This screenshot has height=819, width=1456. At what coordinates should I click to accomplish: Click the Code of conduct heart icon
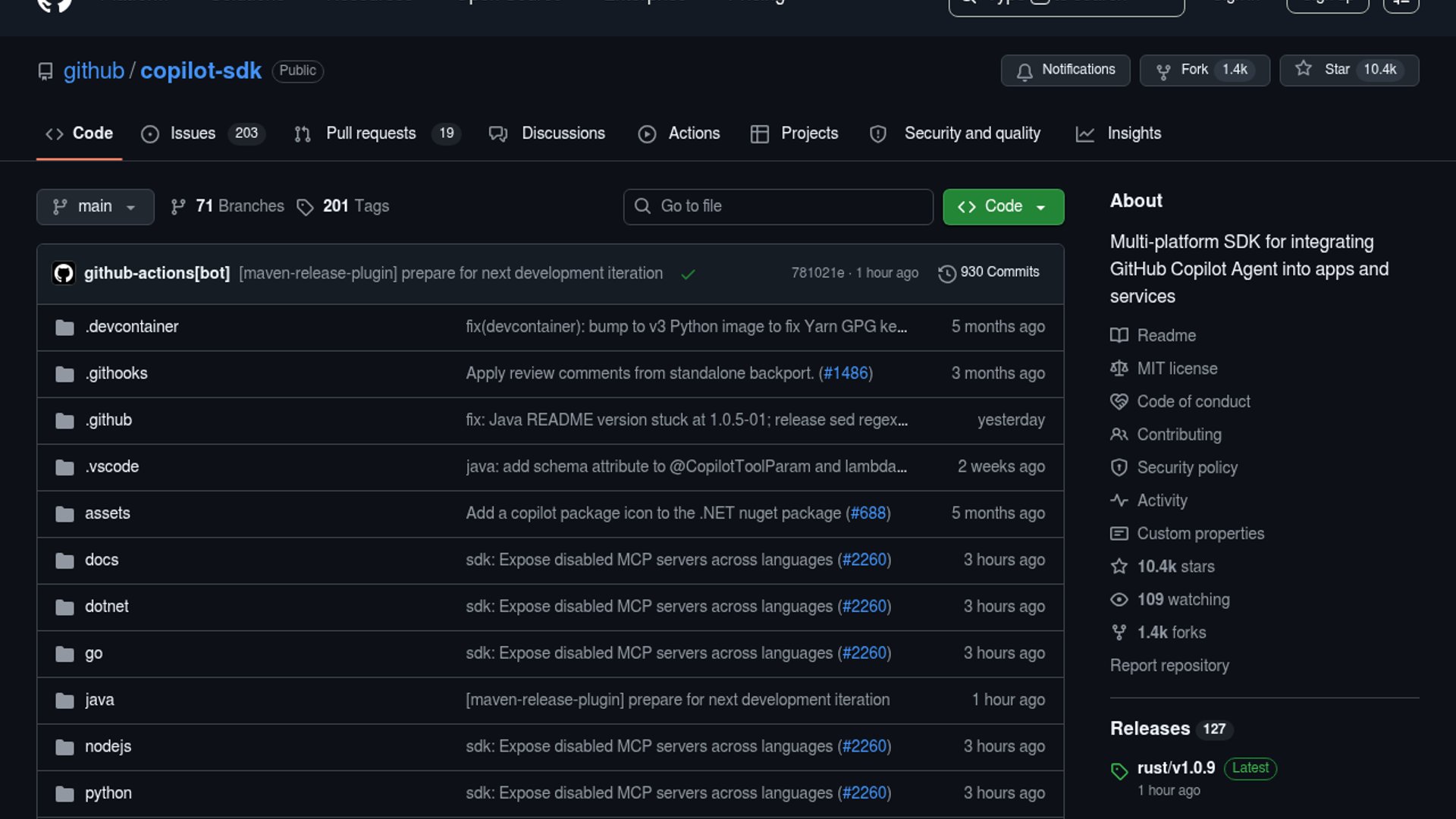click(x=1119, y=402)
